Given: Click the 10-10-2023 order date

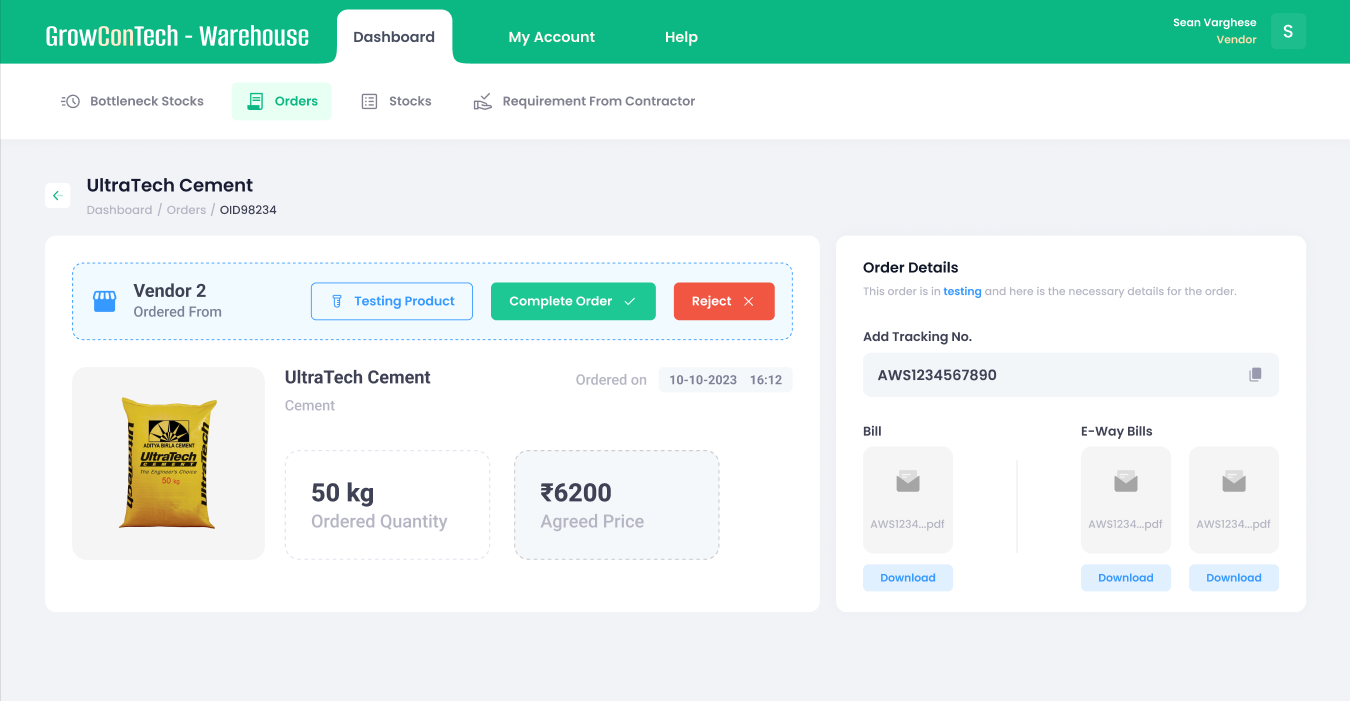Looking at the screenshot, I should [703, 380].
